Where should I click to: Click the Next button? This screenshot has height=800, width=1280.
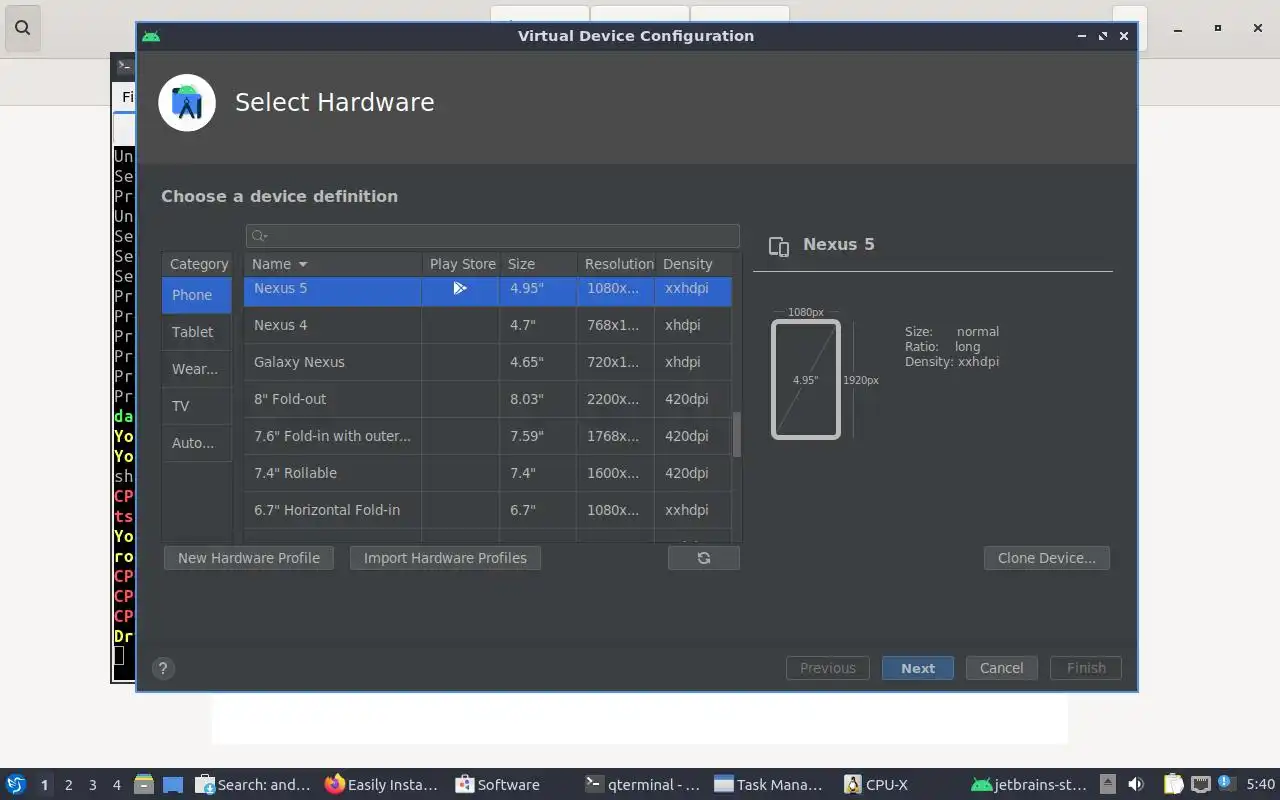pyautogui.click(x=918, y=668)
